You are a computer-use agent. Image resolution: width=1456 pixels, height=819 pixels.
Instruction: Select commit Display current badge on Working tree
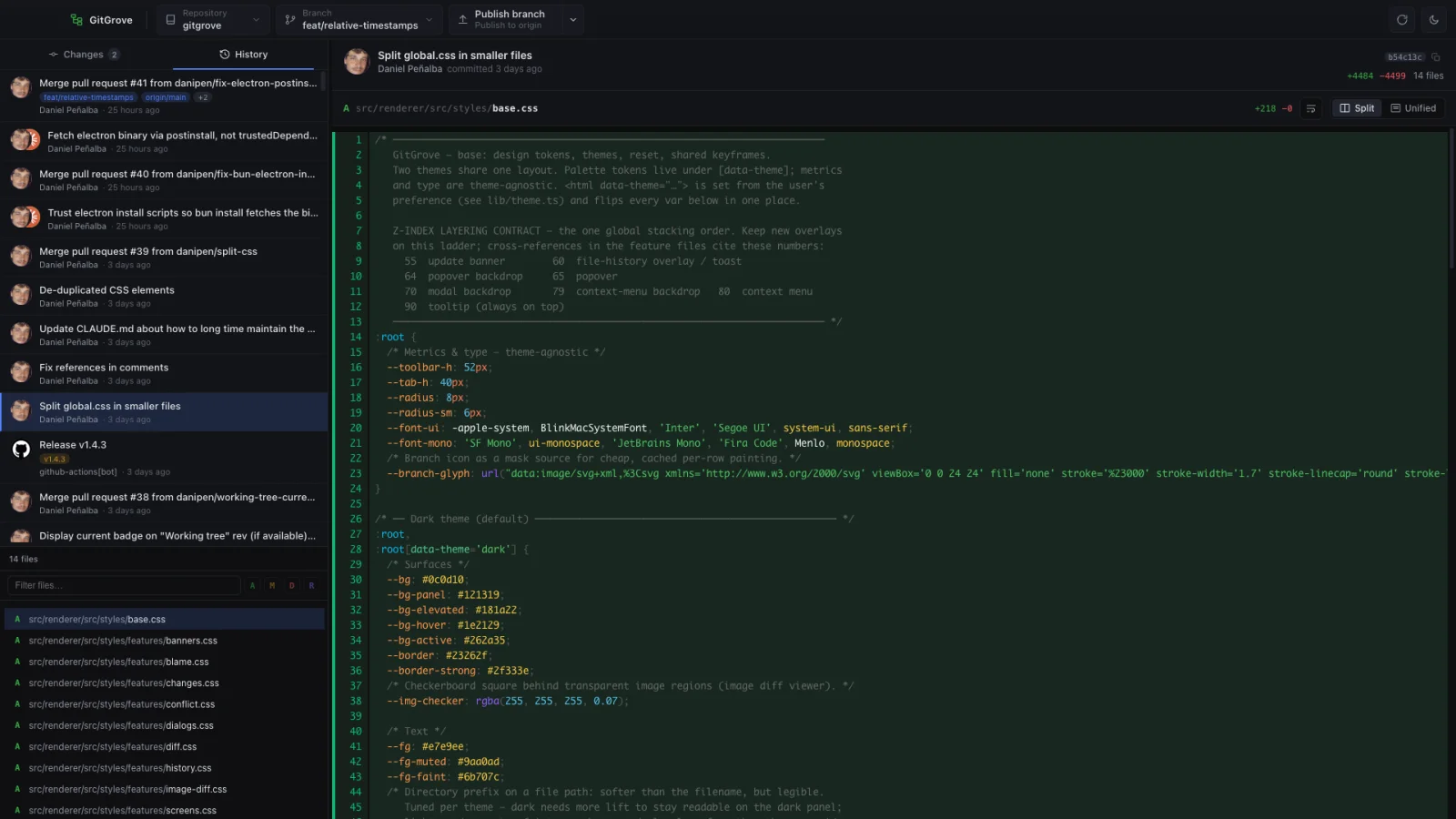[x=164, y=536]
